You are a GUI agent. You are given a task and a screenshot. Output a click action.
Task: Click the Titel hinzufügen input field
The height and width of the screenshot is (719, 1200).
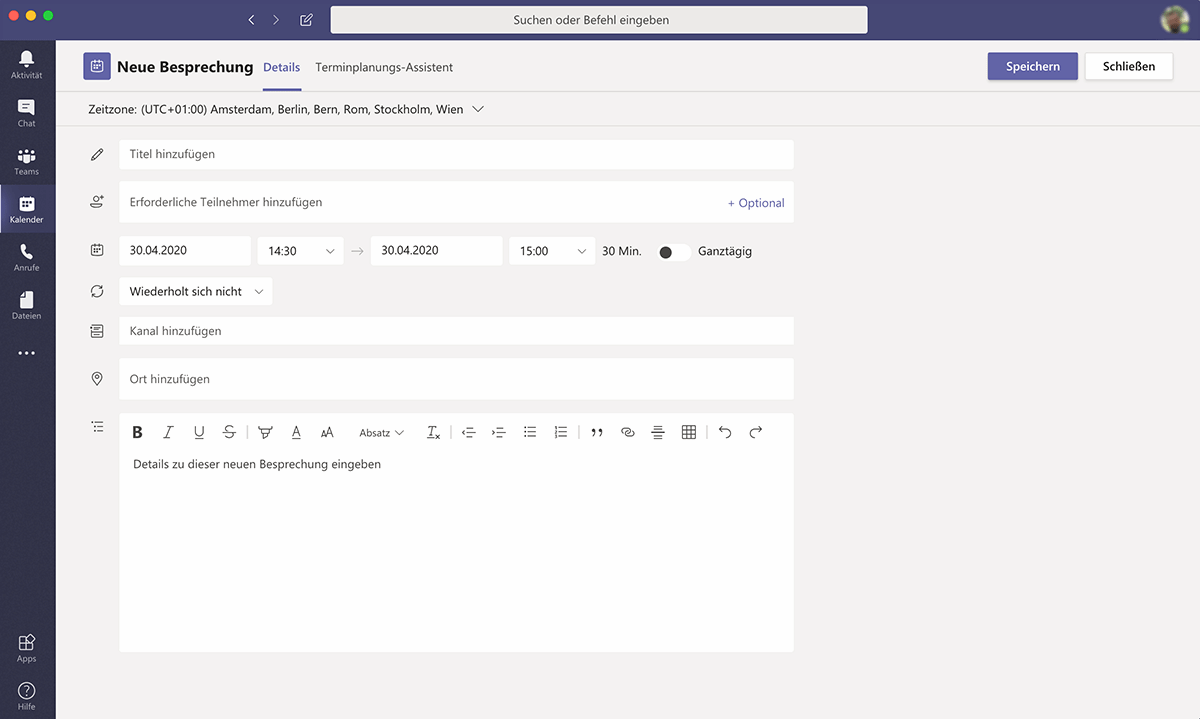456,154
